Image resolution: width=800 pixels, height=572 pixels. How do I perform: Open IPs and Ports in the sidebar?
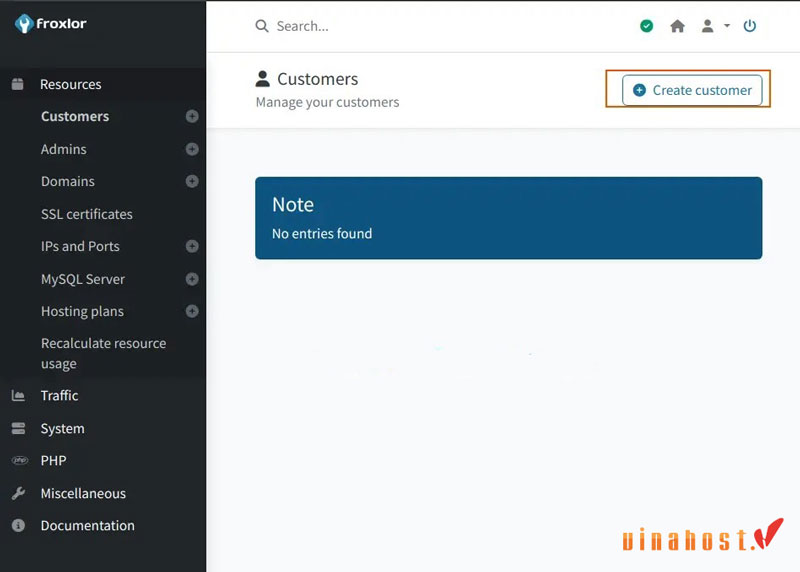[80, 246]
